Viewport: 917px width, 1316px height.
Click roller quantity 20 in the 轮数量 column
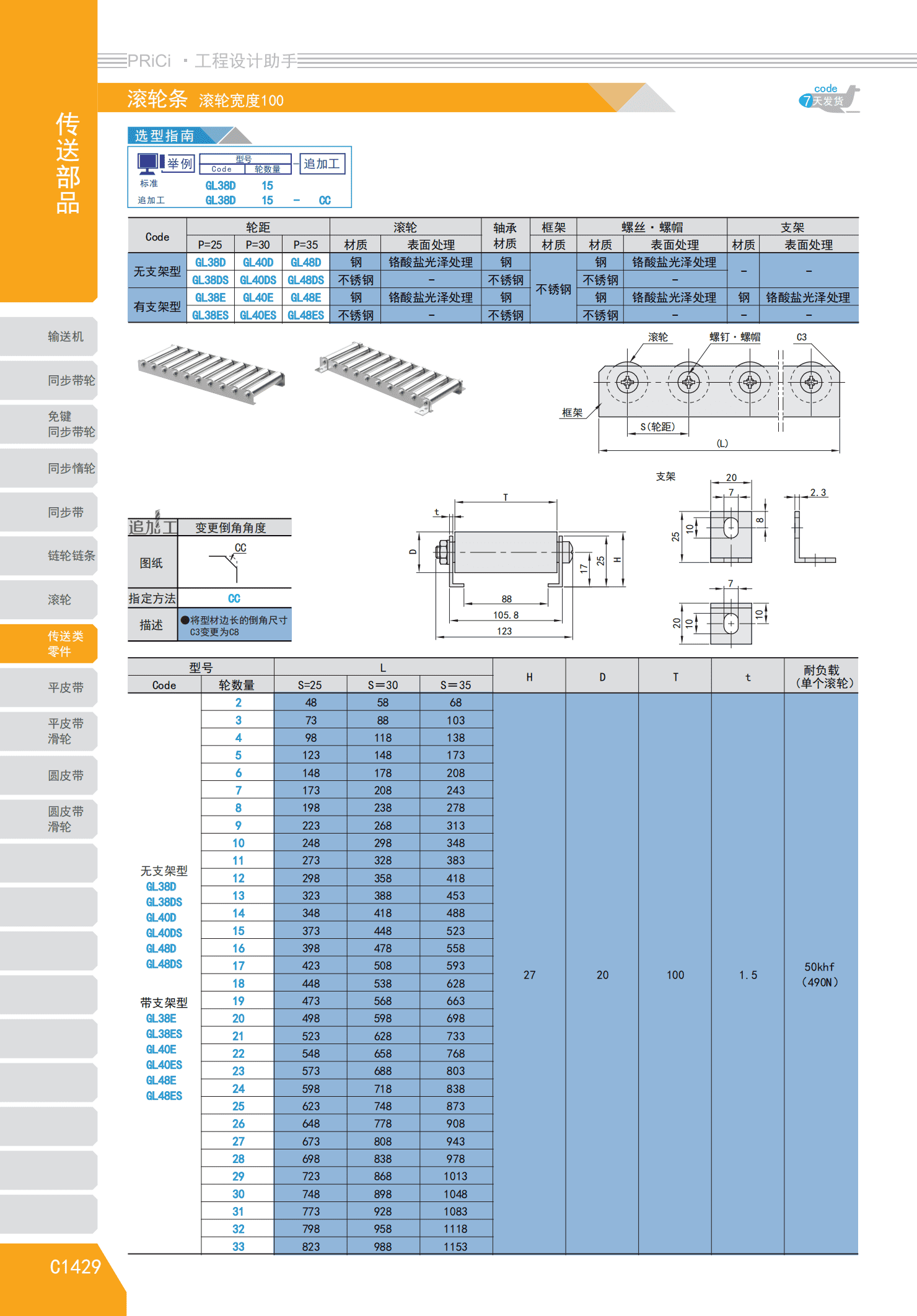238,1018
